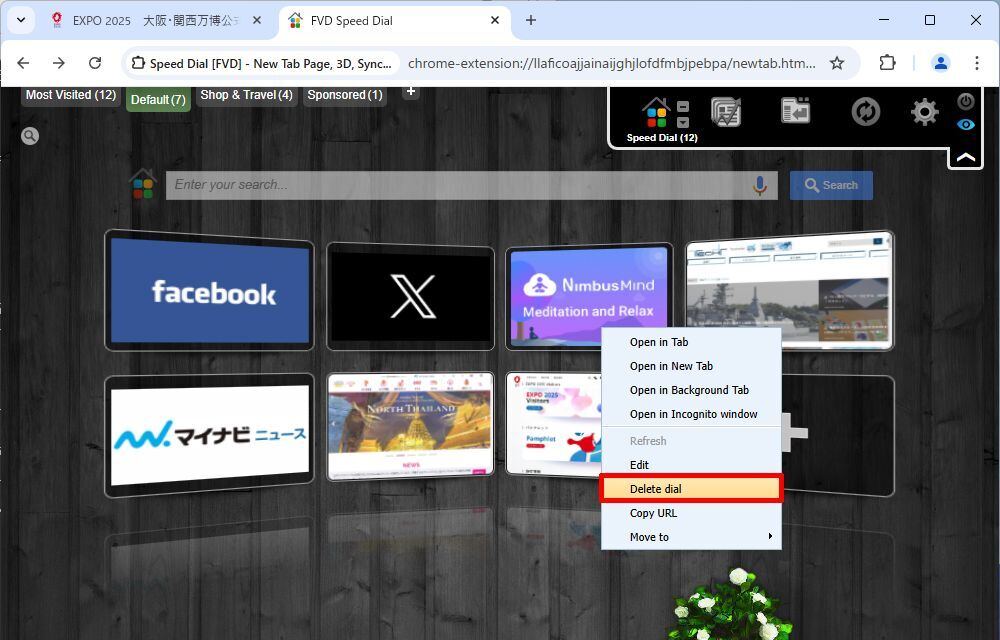The height and width of the screenshot is (640, 1000).
Task: Click the address bar URL text
Action: 611,63
